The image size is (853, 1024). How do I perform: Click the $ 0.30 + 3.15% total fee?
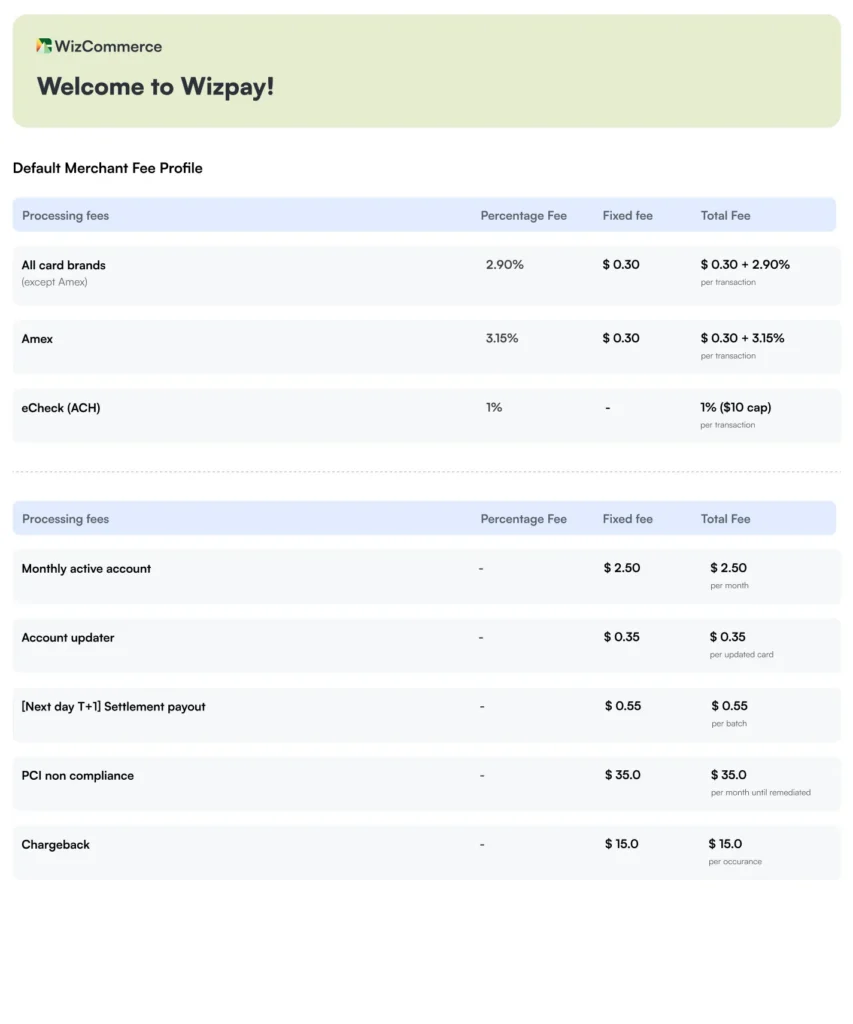click(742, 338)
